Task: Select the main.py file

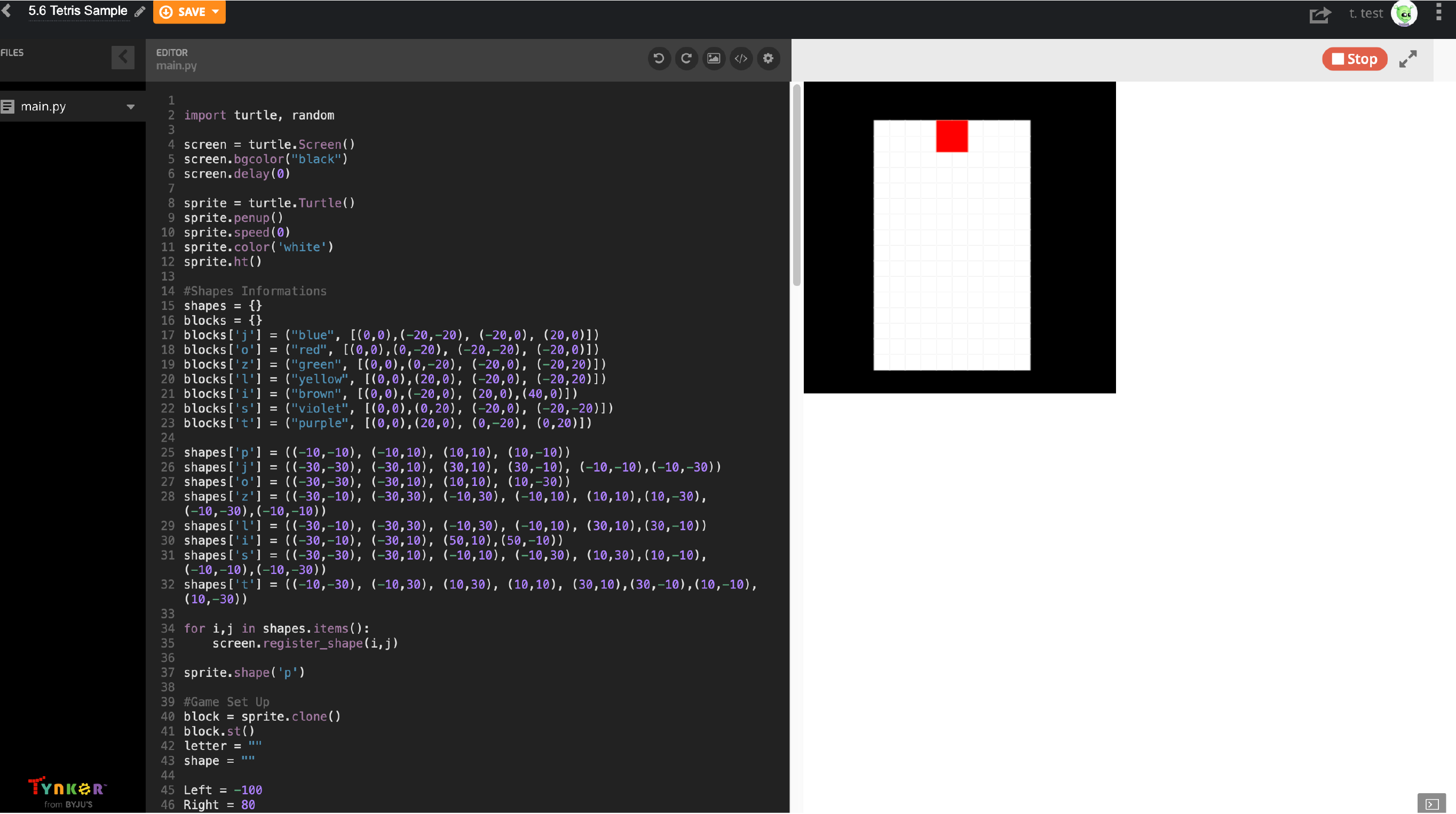Action: 43,106
